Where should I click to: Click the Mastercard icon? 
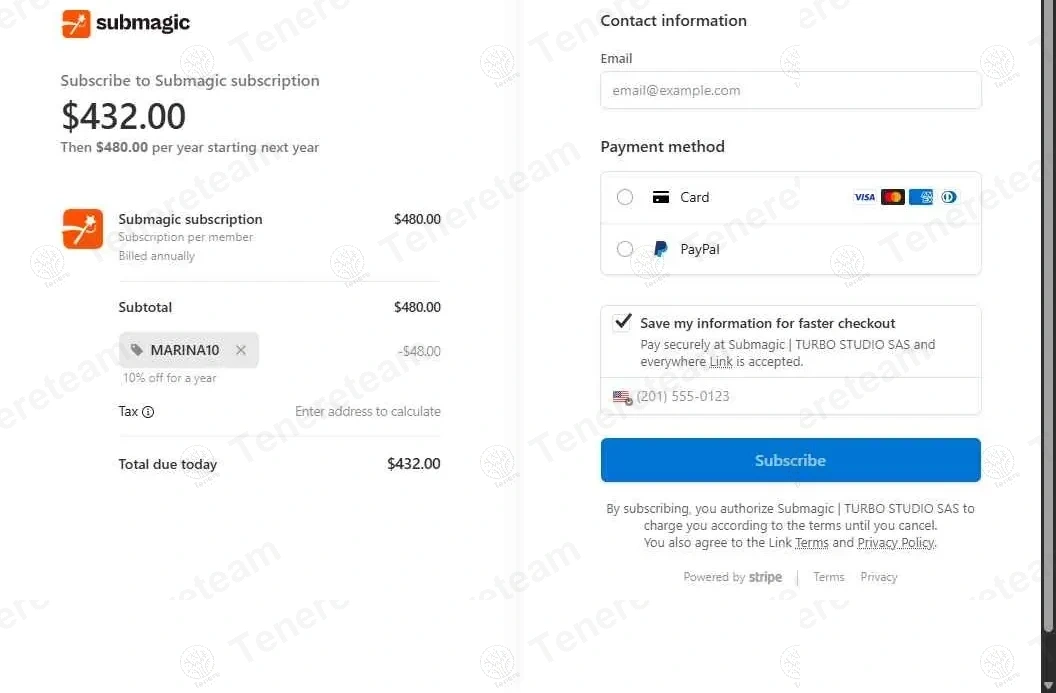pyautogui.click(x=893, y=197)
